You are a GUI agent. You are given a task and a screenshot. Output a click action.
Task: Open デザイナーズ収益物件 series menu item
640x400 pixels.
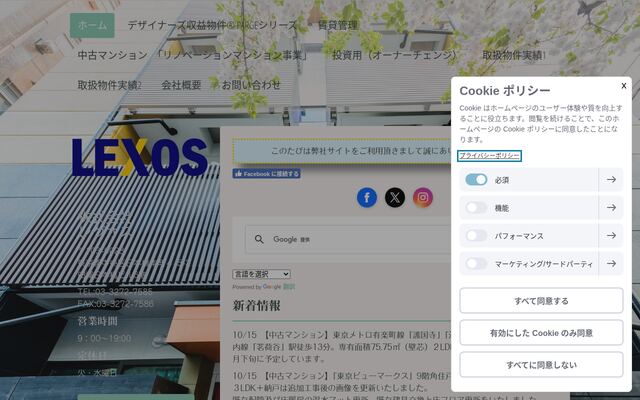pyautogui.click(x=212, y=25)
